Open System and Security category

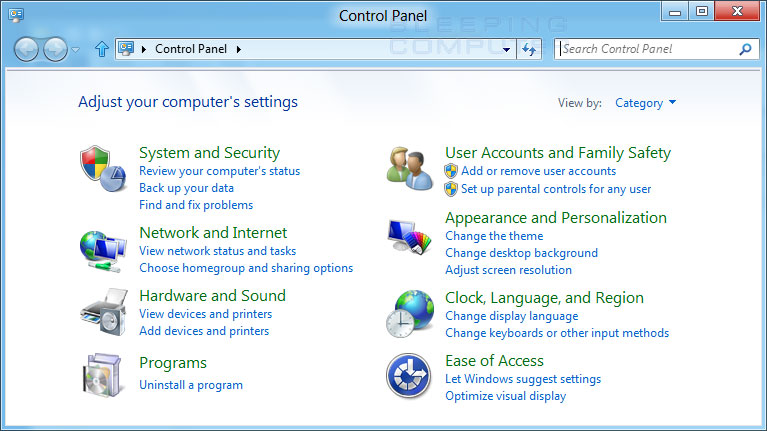click(x=209, y=153)
